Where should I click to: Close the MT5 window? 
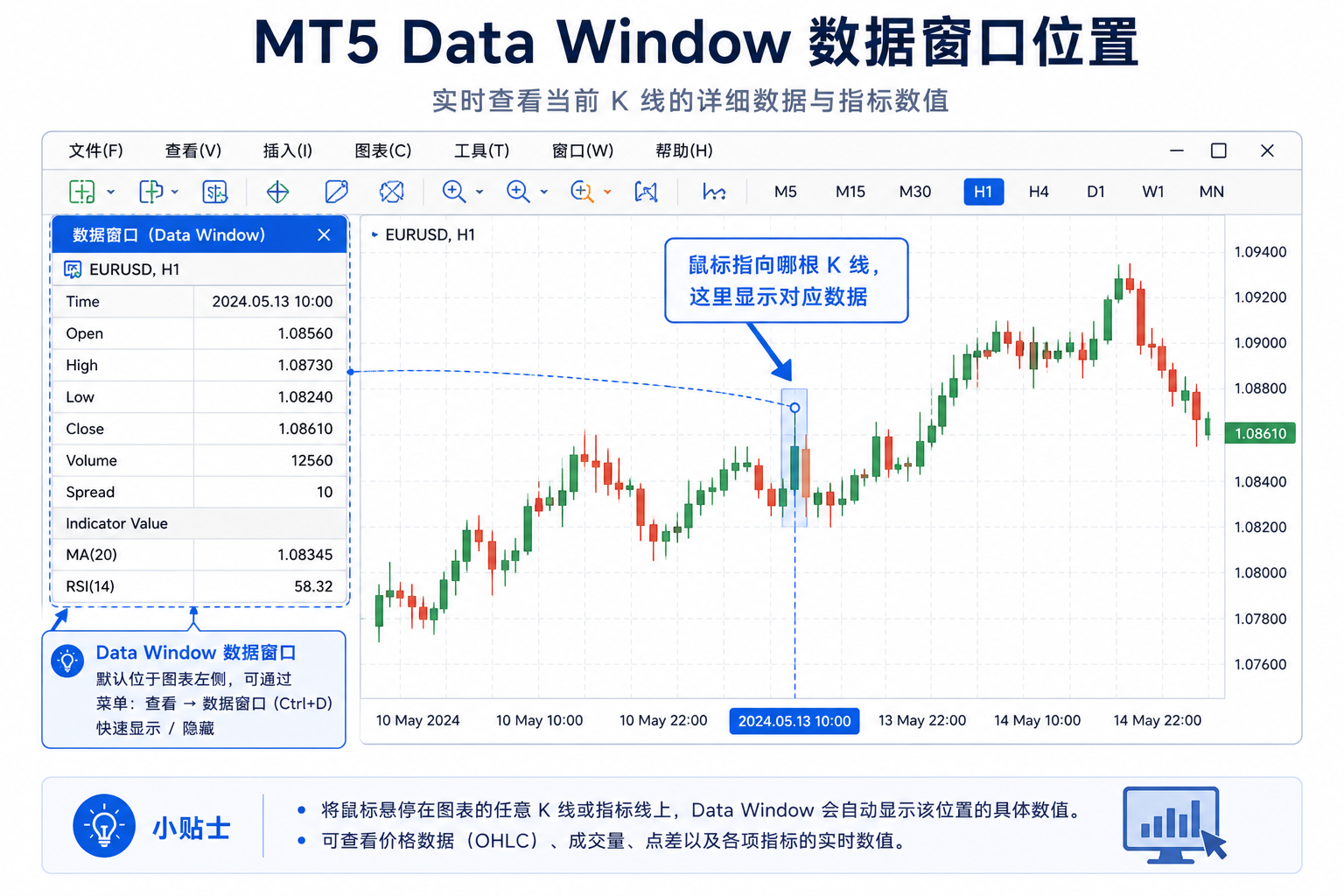pyautogui.click(x=1267, y=150)
